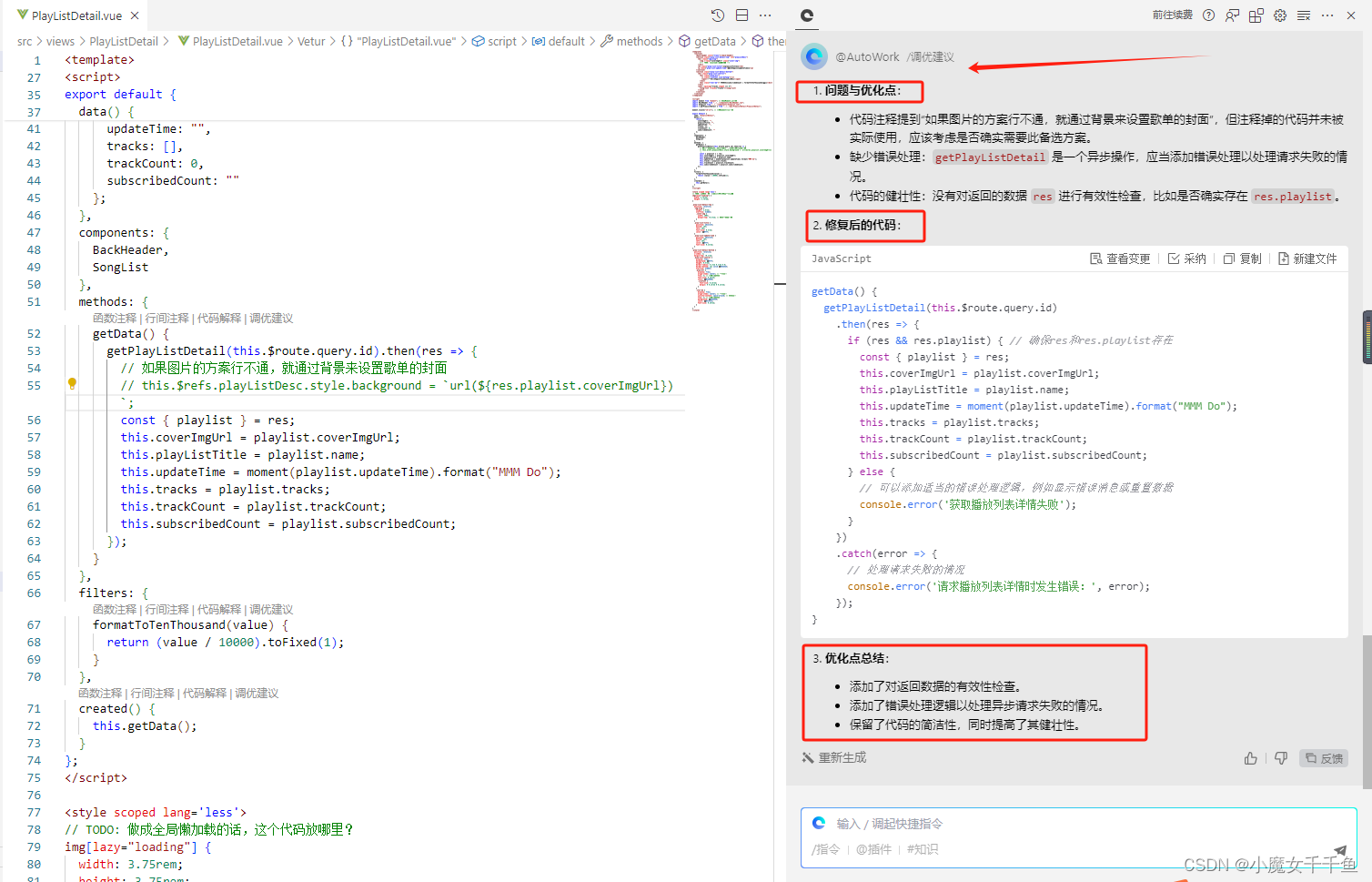Image resolution: width=1372 pixels, height=882 pixels.
Task: Open assistant panel more options ellipsis
Action: tap(1327, 15)
